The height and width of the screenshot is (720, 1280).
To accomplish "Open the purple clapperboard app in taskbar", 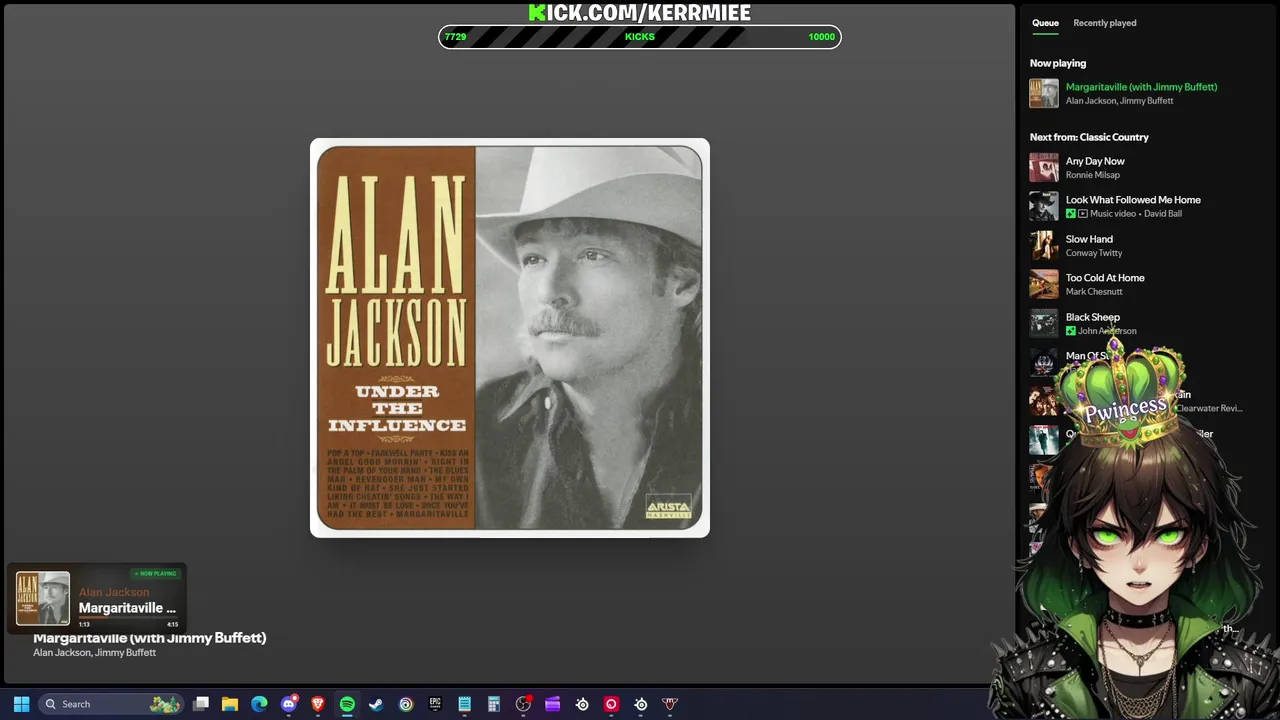I will click(552, 704).
